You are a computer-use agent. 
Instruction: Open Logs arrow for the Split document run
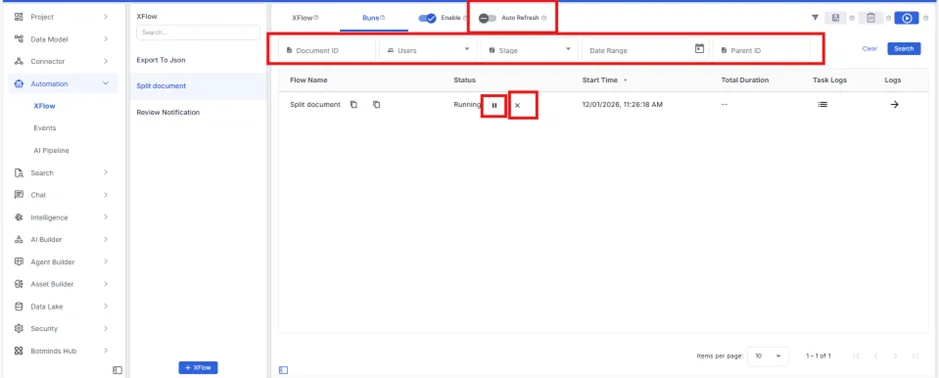(894, 105)
